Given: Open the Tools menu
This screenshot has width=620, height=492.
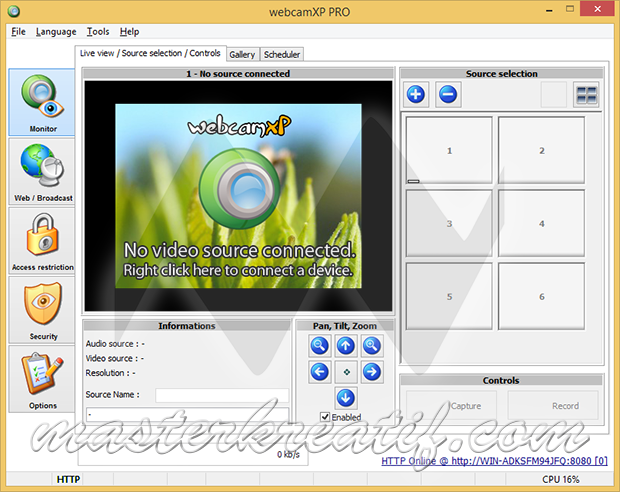Looking at the screenshot, I should (x=98, y=32).
